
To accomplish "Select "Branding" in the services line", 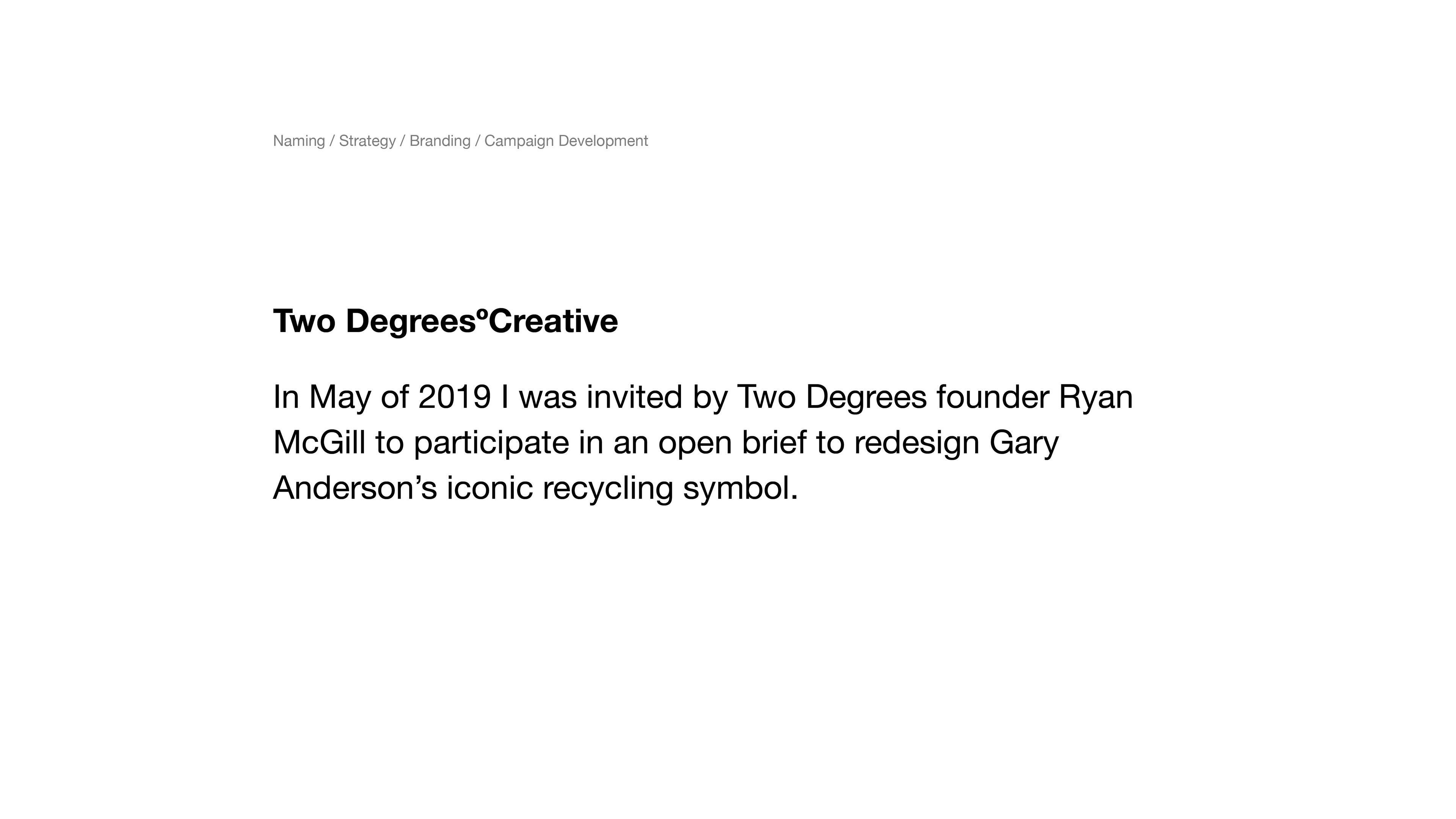I will coord(440,141).
